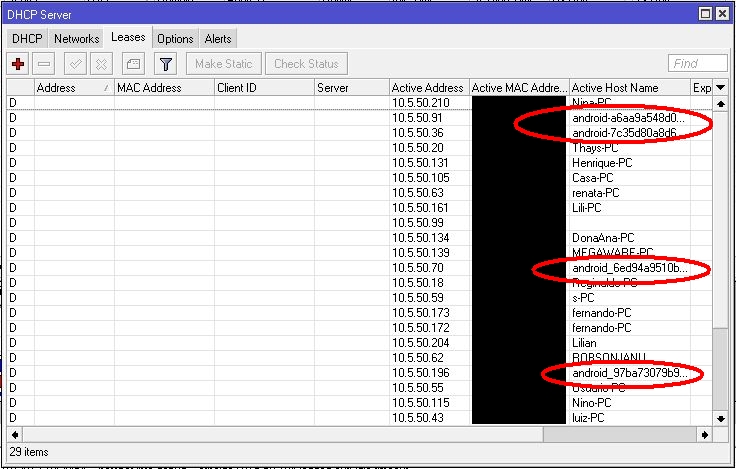Sort by the MAC Address column header
Screen dimensions: 736x469
pos(164,88)
